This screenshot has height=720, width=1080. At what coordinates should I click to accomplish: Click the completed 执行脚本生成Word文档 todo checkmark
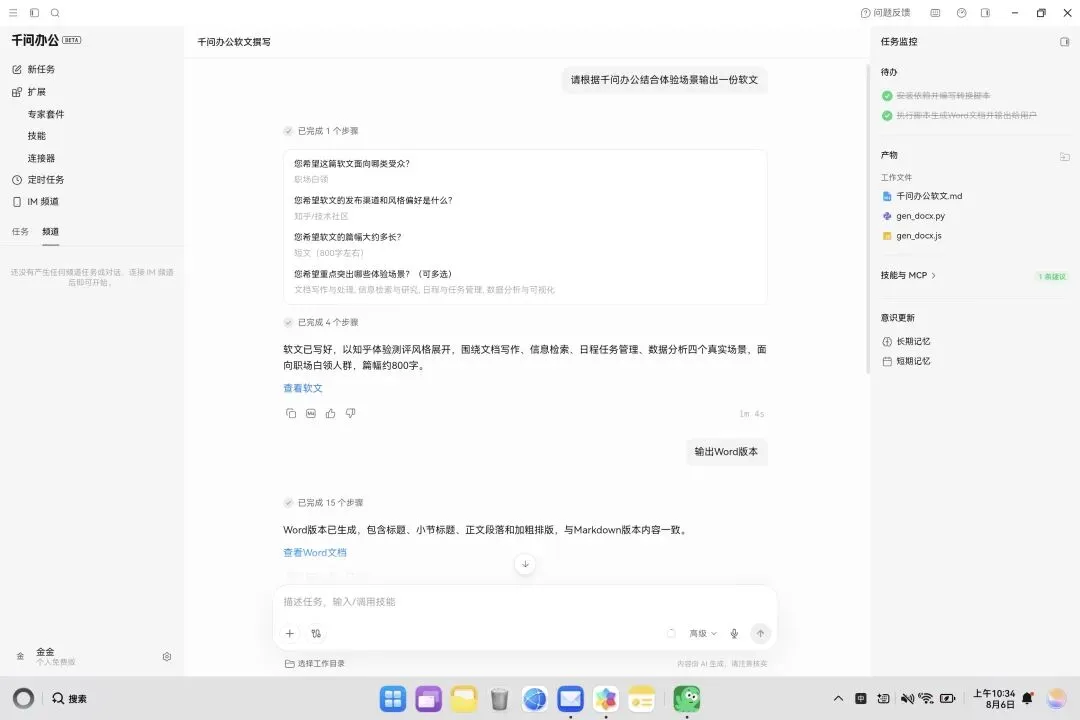click(x=887, y=116)
